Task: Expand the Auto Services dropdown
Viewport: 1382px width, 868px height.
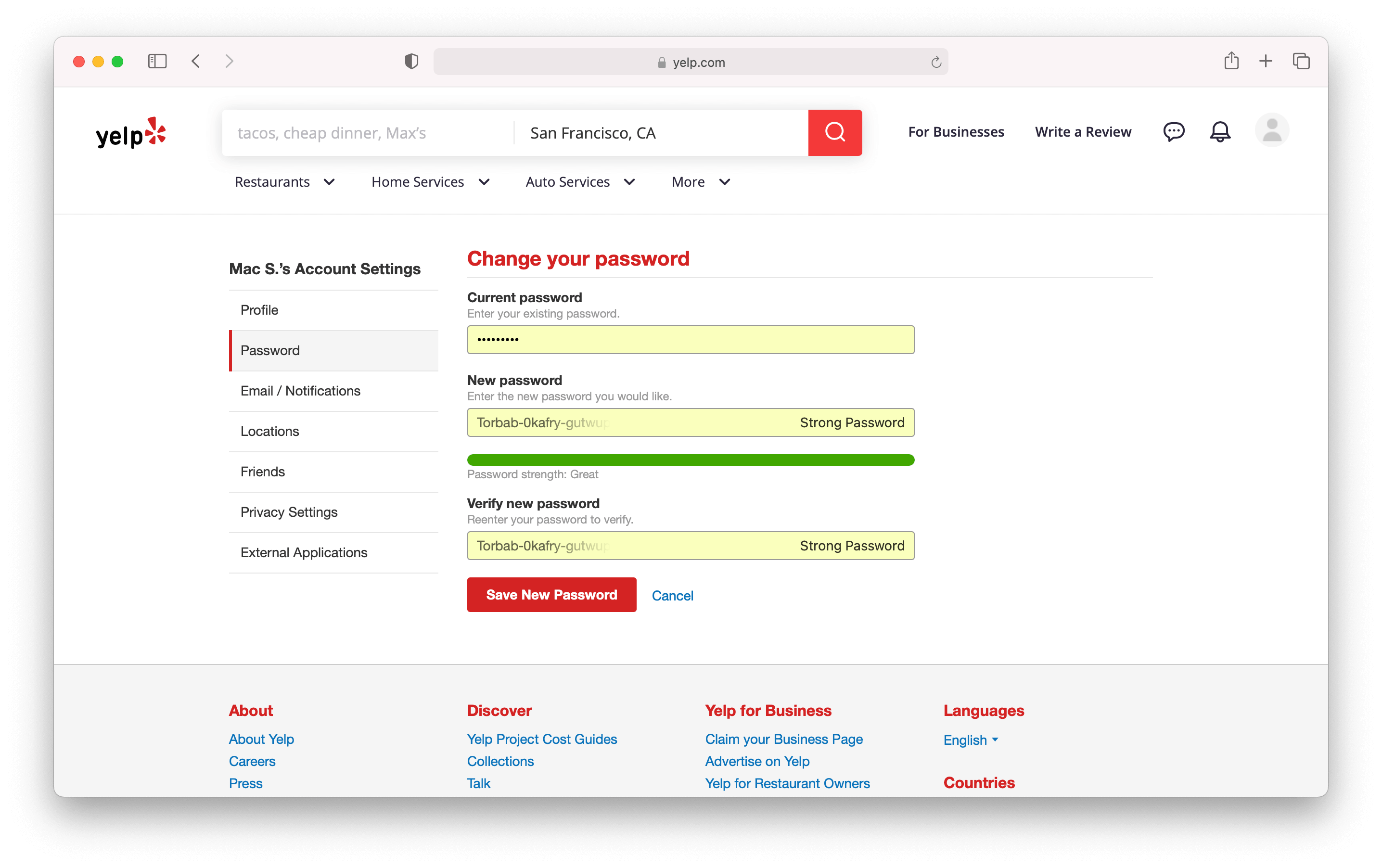Action: (581, 182)
